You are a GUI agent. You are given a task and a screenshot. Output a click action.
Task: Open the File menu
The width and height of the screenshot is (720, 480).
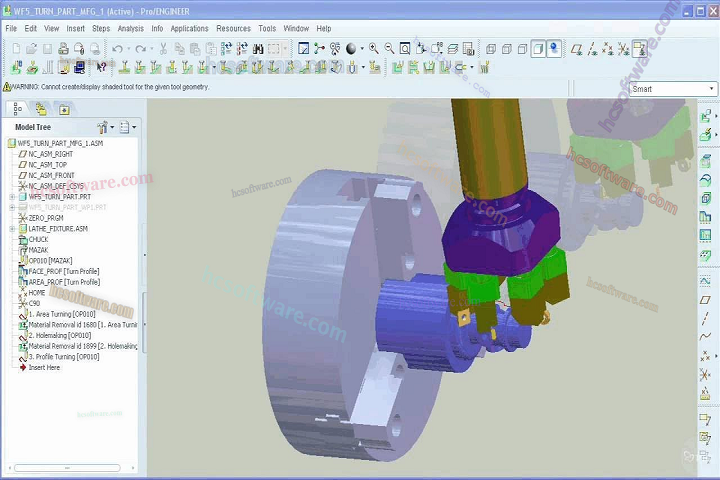11,28
